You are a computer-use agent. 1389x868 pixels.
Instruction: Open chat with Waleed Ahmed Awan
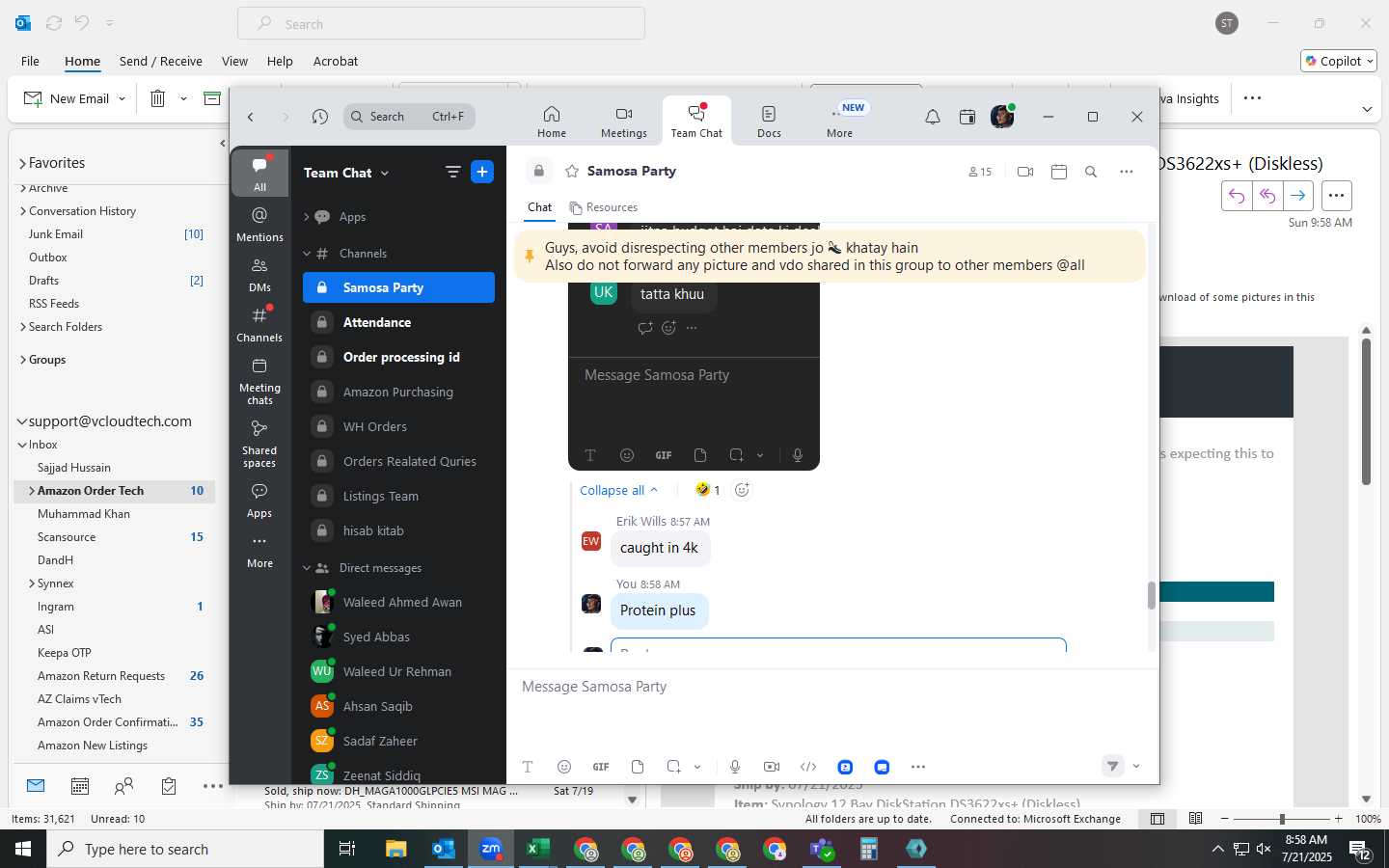[398, 602]
